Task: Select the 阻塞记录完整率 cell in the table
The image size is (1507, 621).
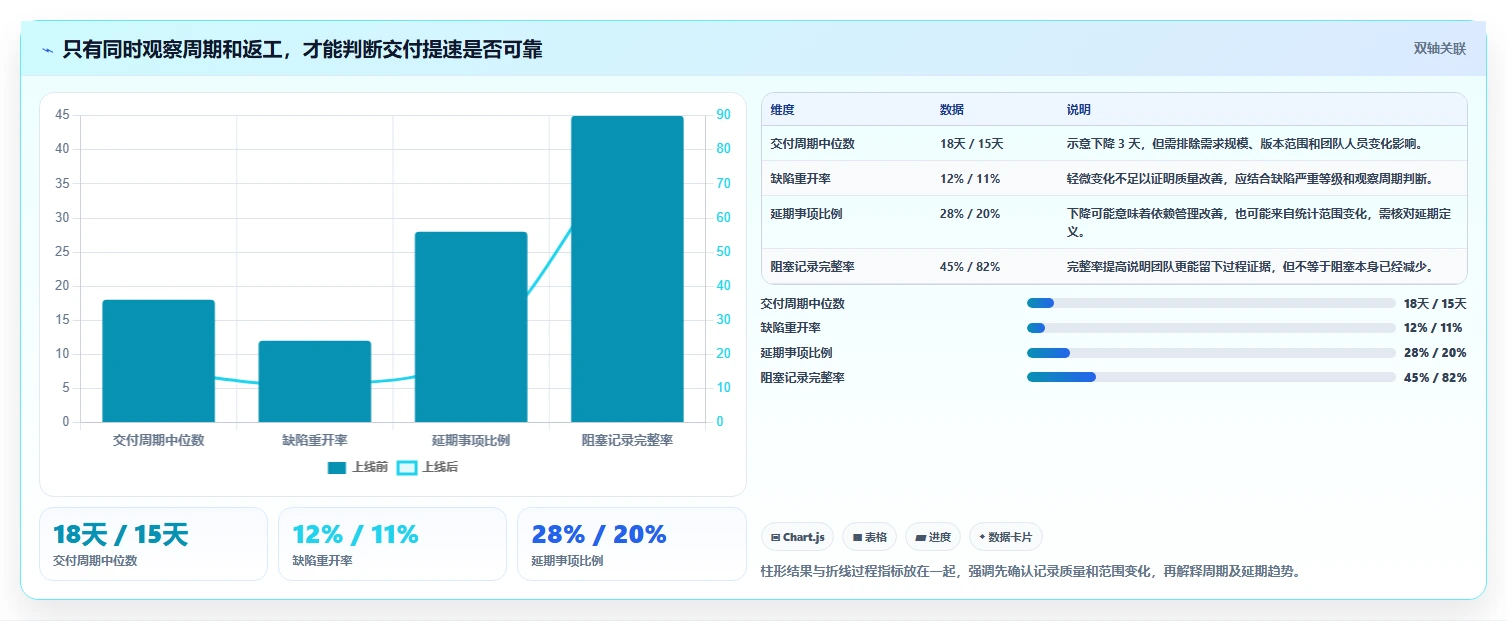Action: (x=812, y=267)
